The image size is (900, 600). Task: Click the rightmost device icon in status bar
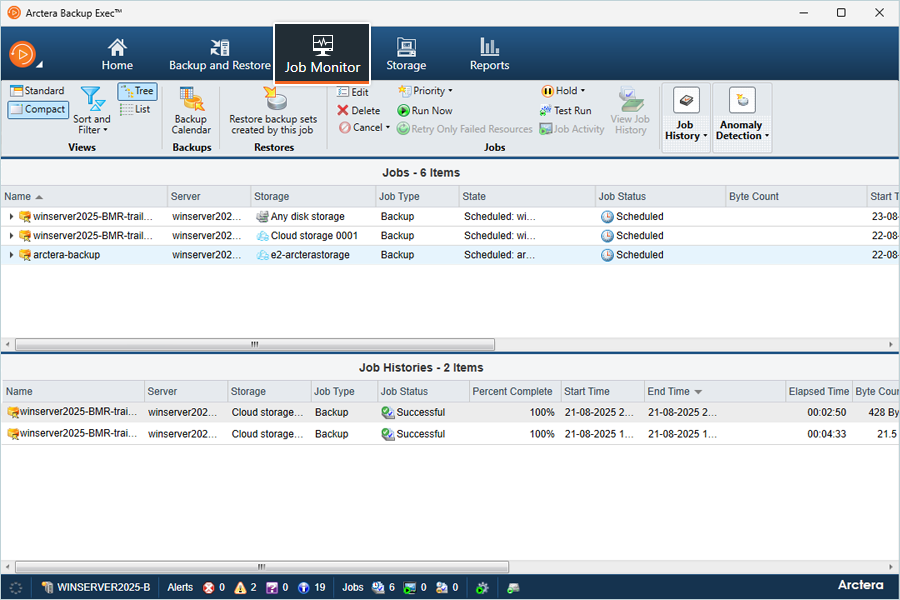pos(513,587)
